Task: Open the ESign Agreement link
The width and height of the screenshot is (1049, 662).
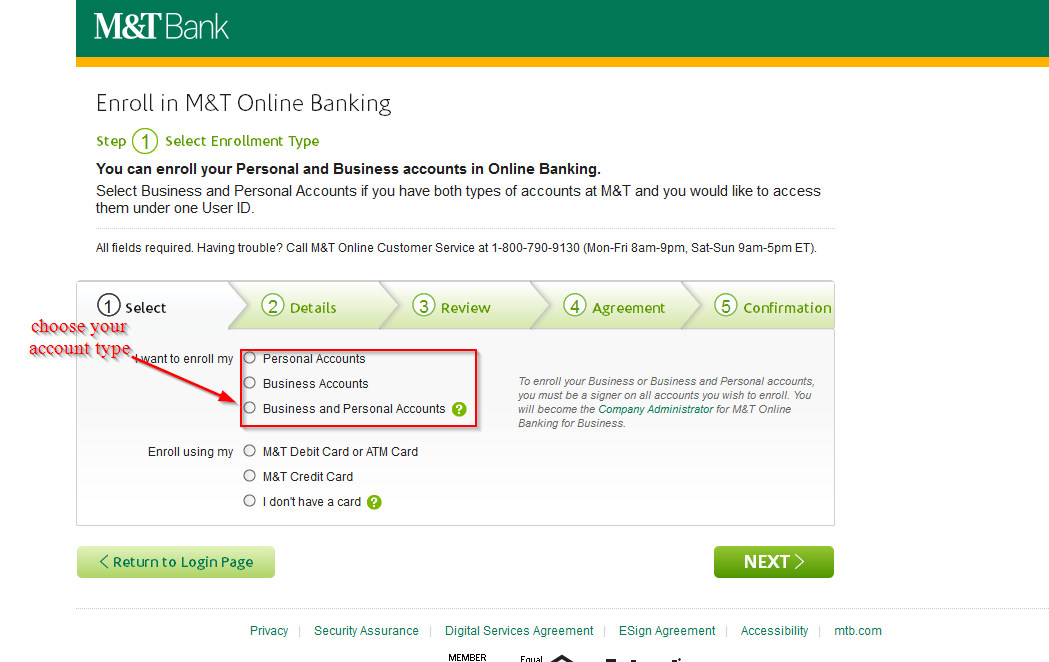Action: click(667, 631)
